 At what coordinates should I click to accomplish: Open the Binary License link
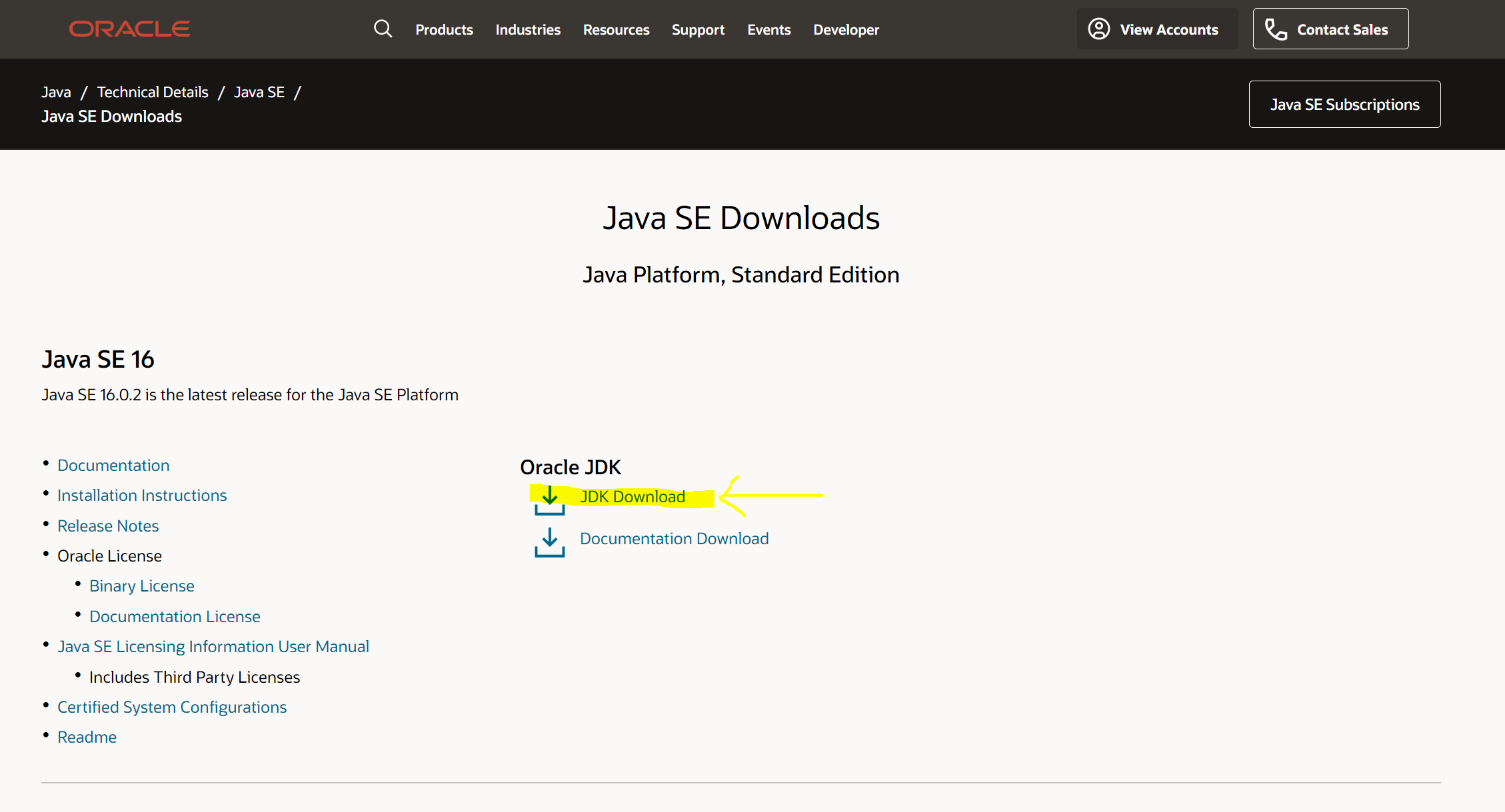pos(142,586)
